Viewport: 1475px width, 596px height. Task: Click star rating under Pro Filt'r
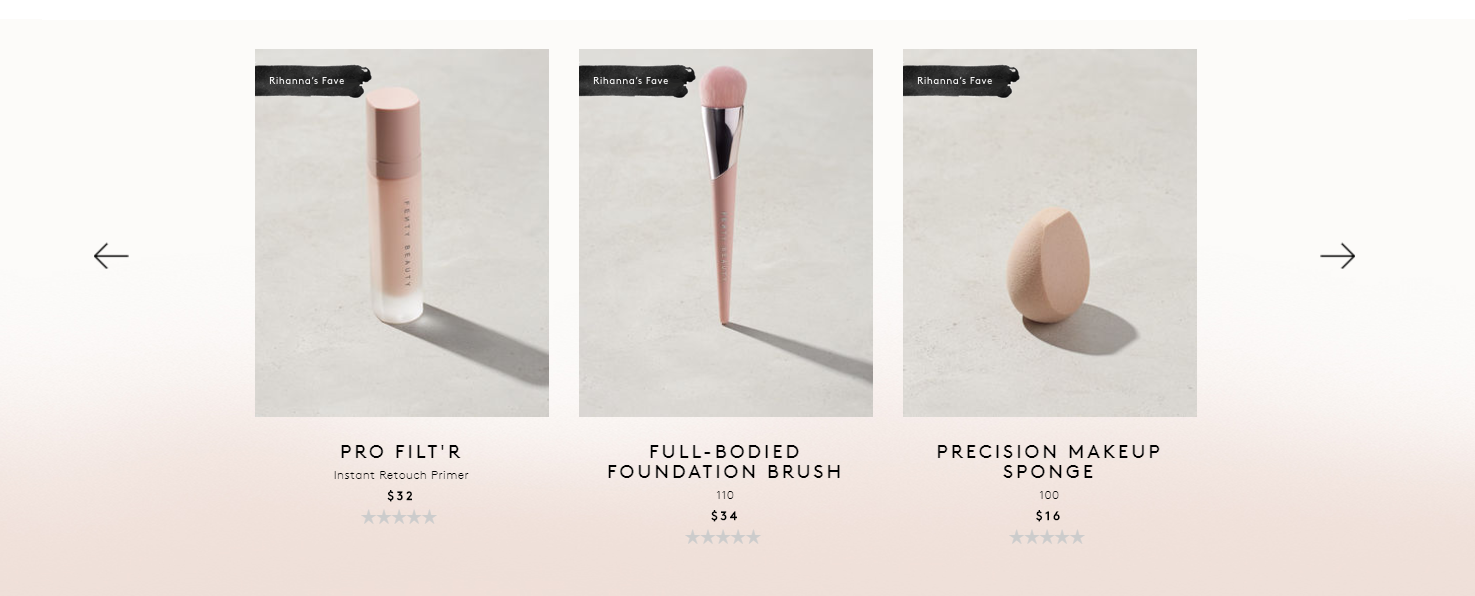[399, 517]
